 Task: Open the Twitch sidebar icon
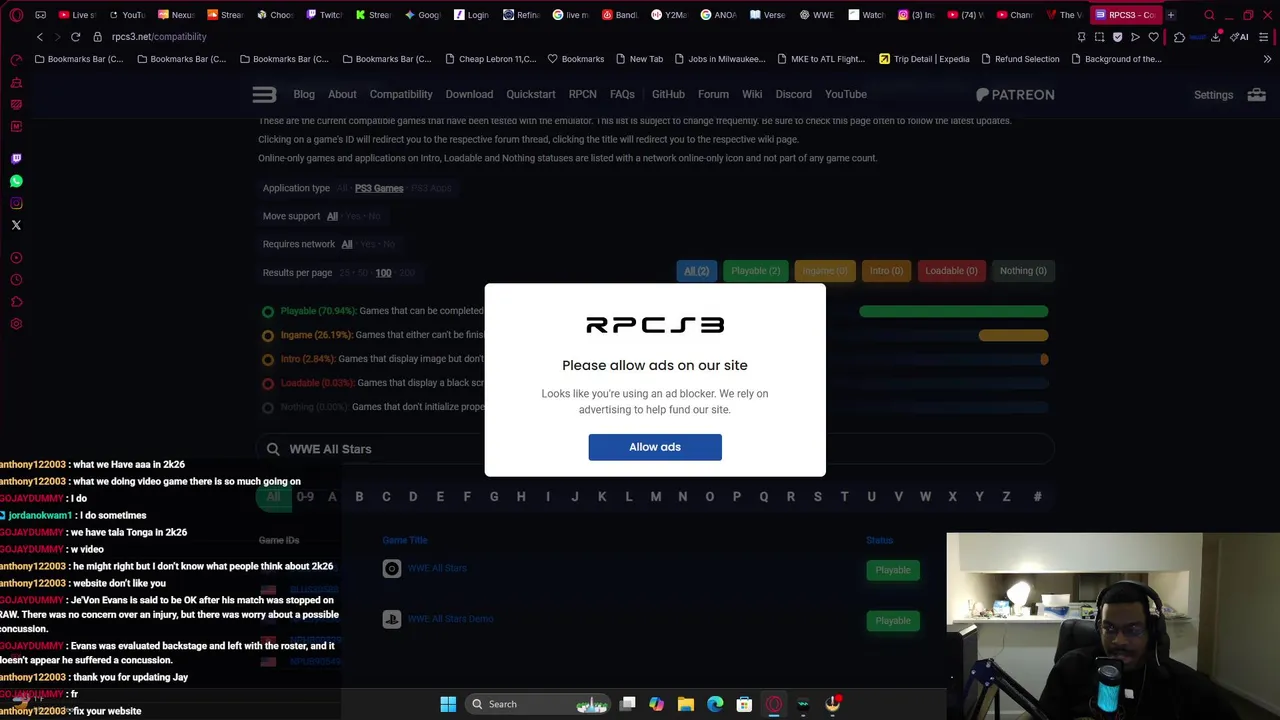point(16,159)
